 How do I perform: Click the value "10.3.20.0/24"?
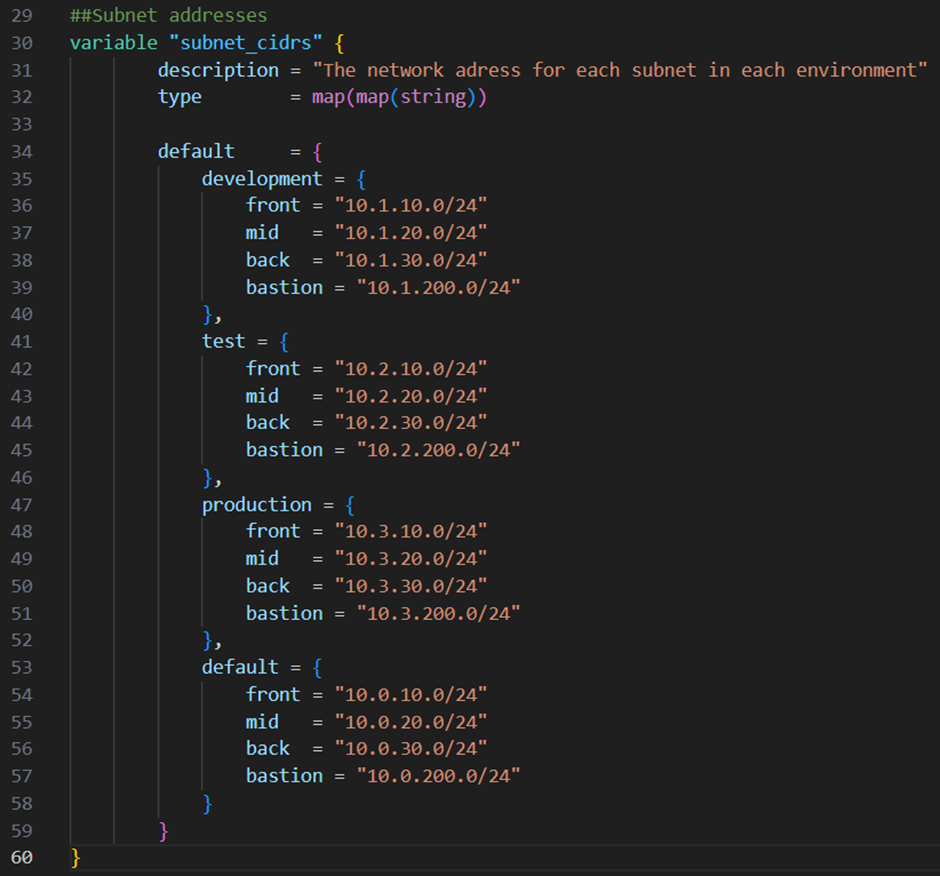point(411,559)
